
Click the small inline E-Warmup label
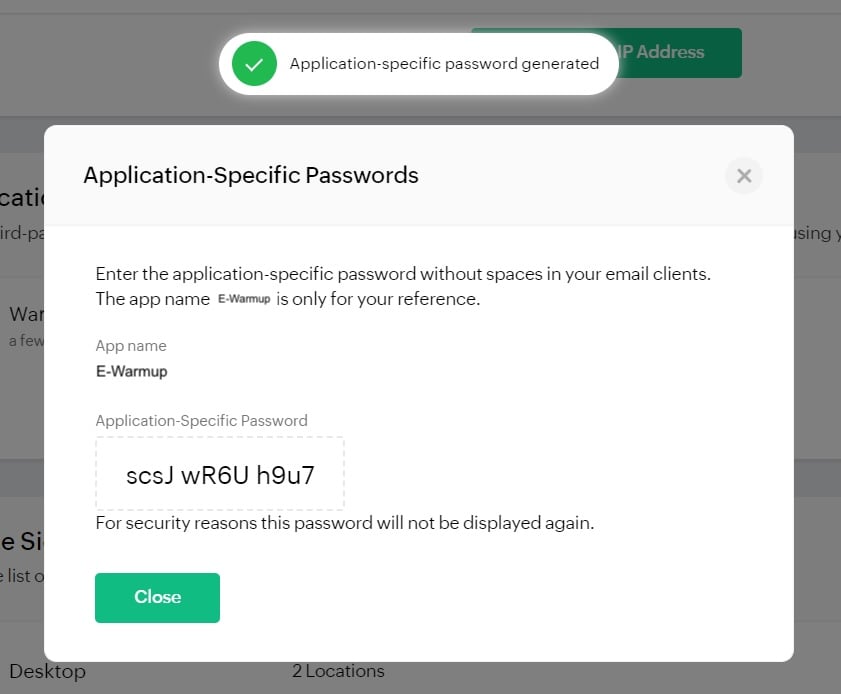(x=244, y=299)
